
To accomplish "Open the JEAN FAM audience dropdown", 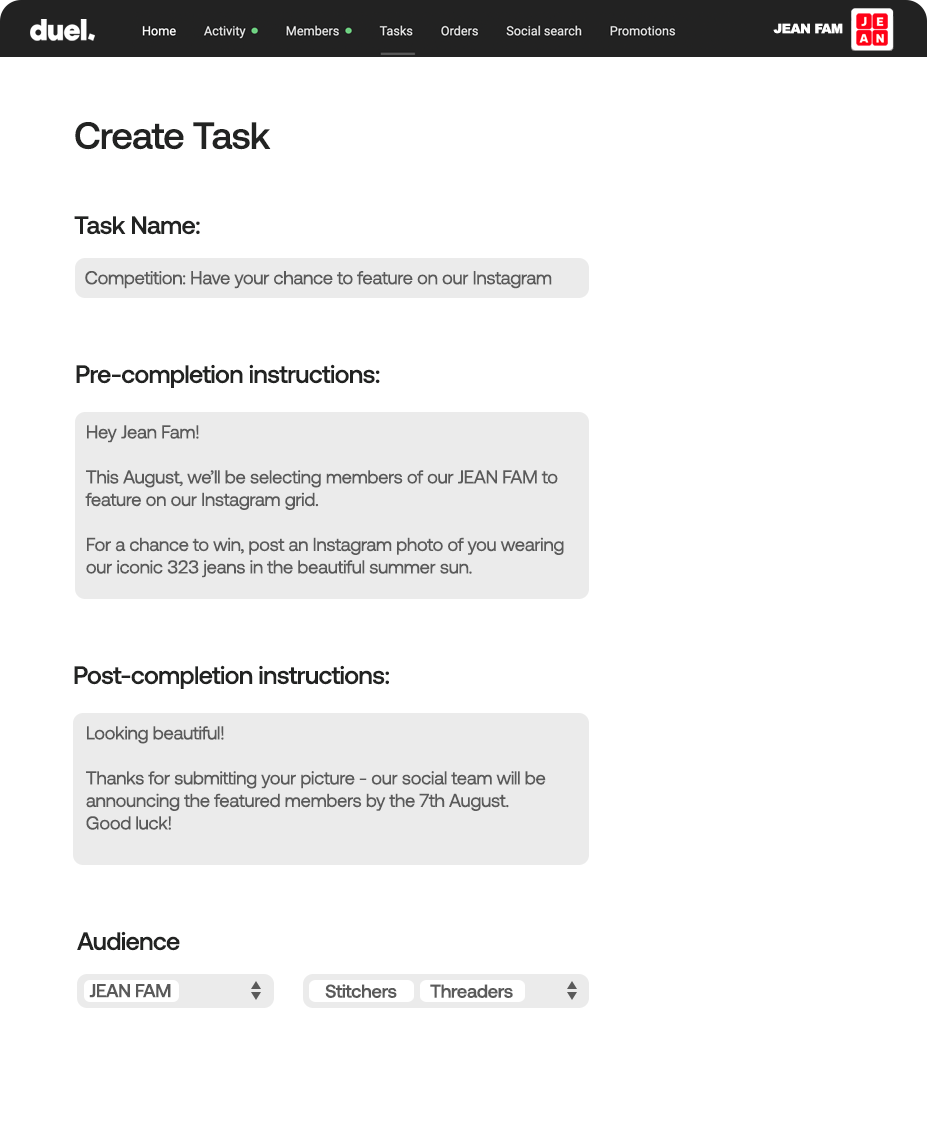I will (x=175, y=991).
